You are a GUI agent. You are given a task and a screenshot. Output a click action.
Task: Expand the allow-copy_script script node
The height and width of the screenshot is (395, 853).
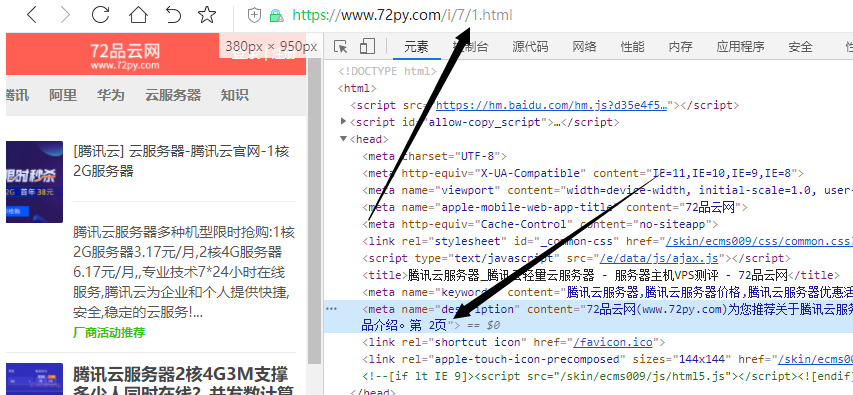click(x=343, y=121)
